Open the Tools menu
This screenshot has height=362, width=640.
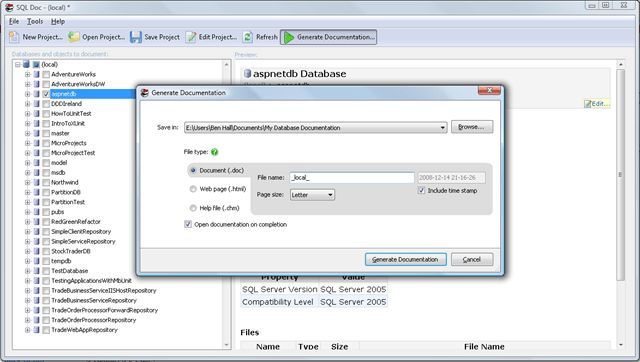(35, 21)
